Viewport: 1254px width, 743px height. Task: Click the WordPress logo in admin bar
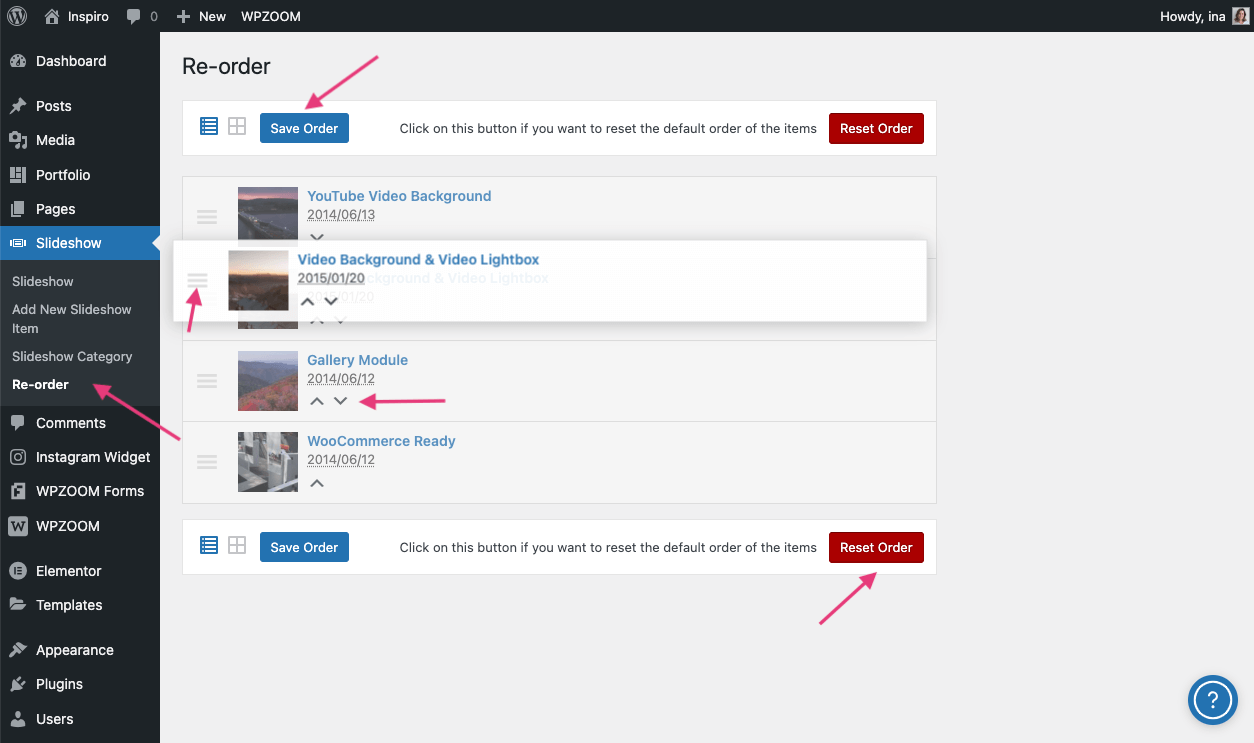17,16
